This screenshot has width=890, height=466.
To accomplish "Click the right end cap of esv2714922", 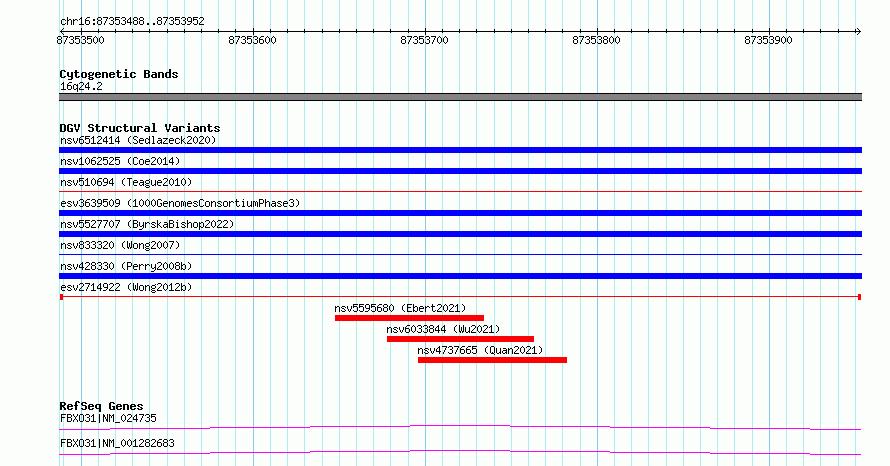I will [x=859, y=297].
